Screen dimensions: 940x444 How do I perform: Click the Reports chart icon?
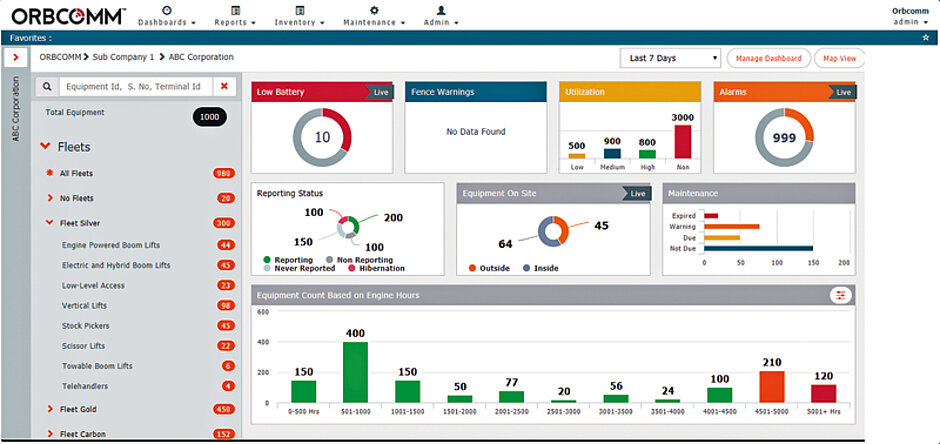235,9
